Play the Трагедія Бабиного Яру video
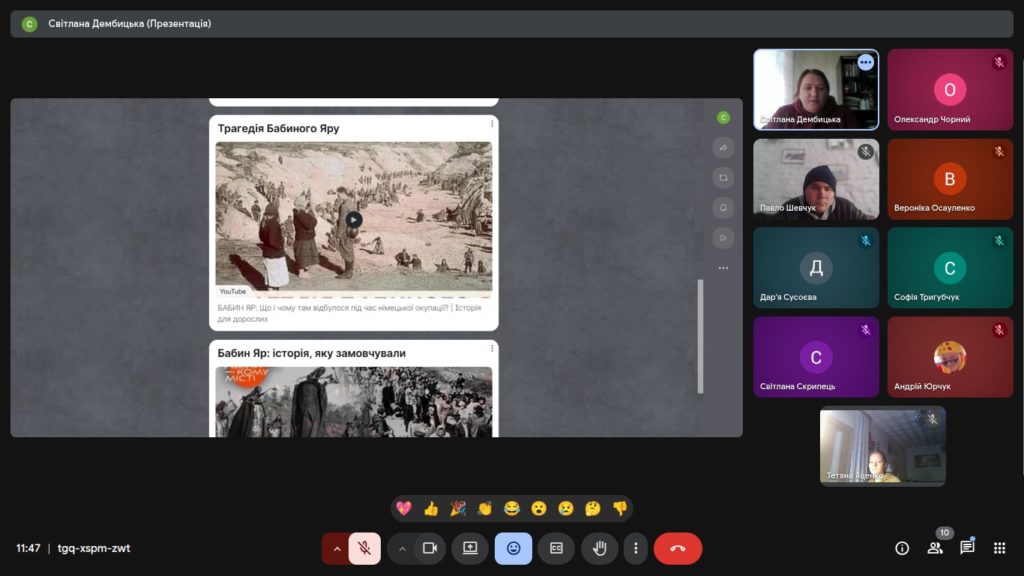 point(354,220)
